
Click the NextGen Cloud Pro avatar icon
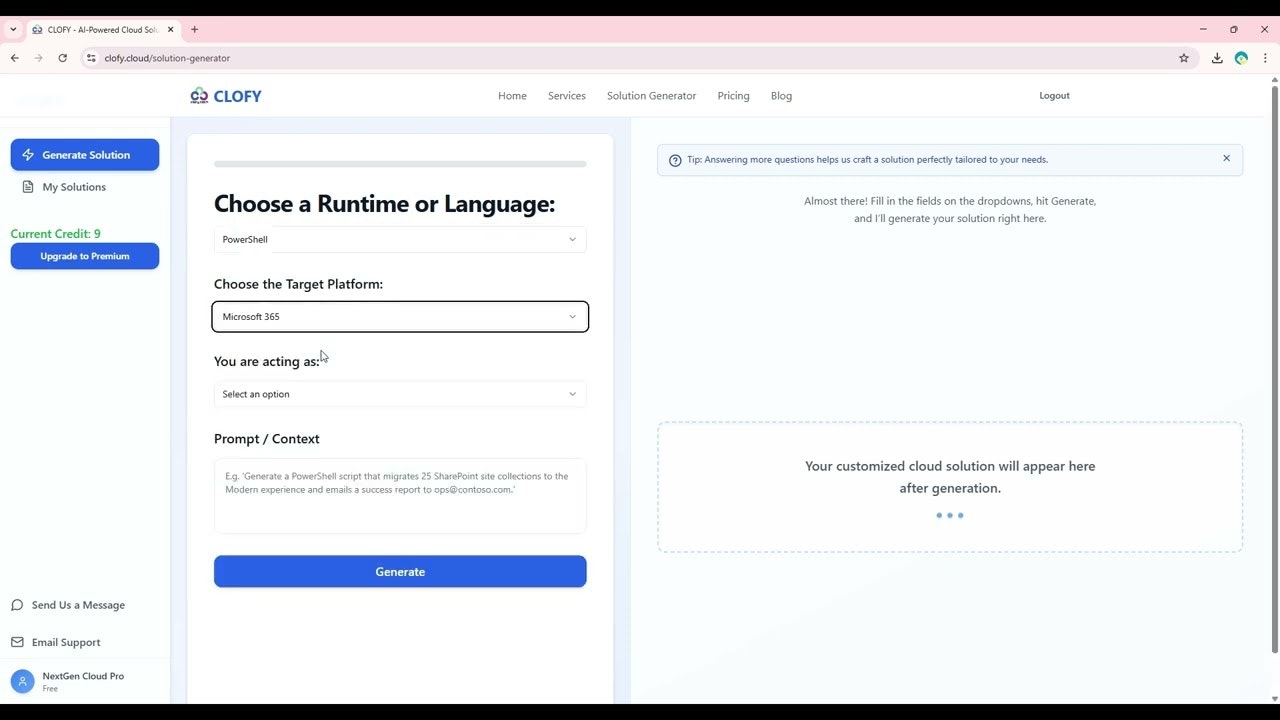pyautogui.click(x=22, y=681)
